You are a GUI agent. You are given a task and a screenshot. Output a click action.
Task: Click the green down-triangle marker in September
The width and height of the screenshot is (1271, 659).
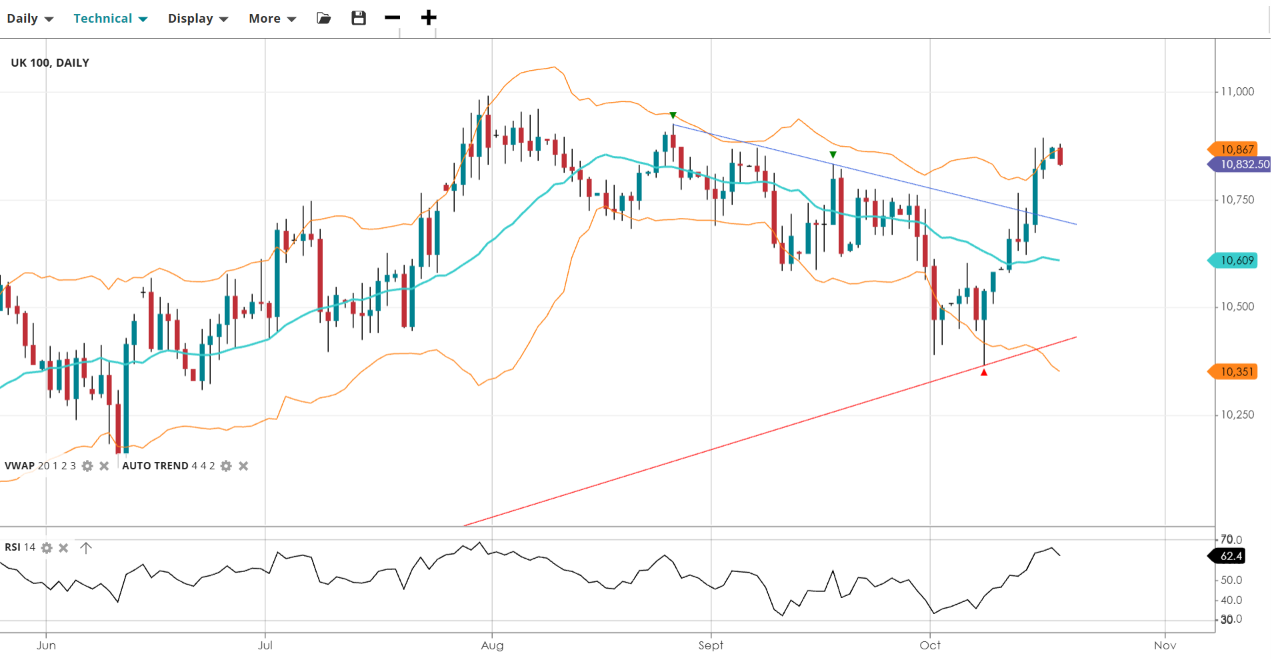coord(833,154)
